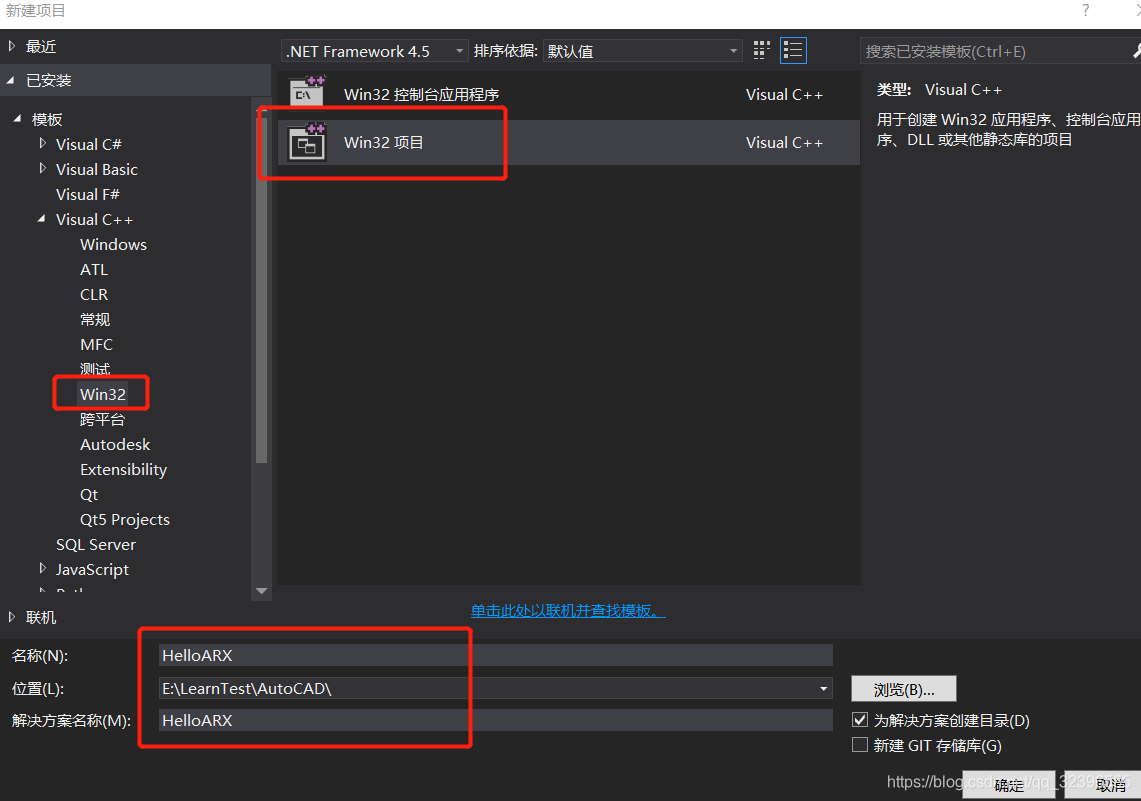Open help question mark in title bar
Viewport: 1141px width, 801px height.
click(1085, 10)
